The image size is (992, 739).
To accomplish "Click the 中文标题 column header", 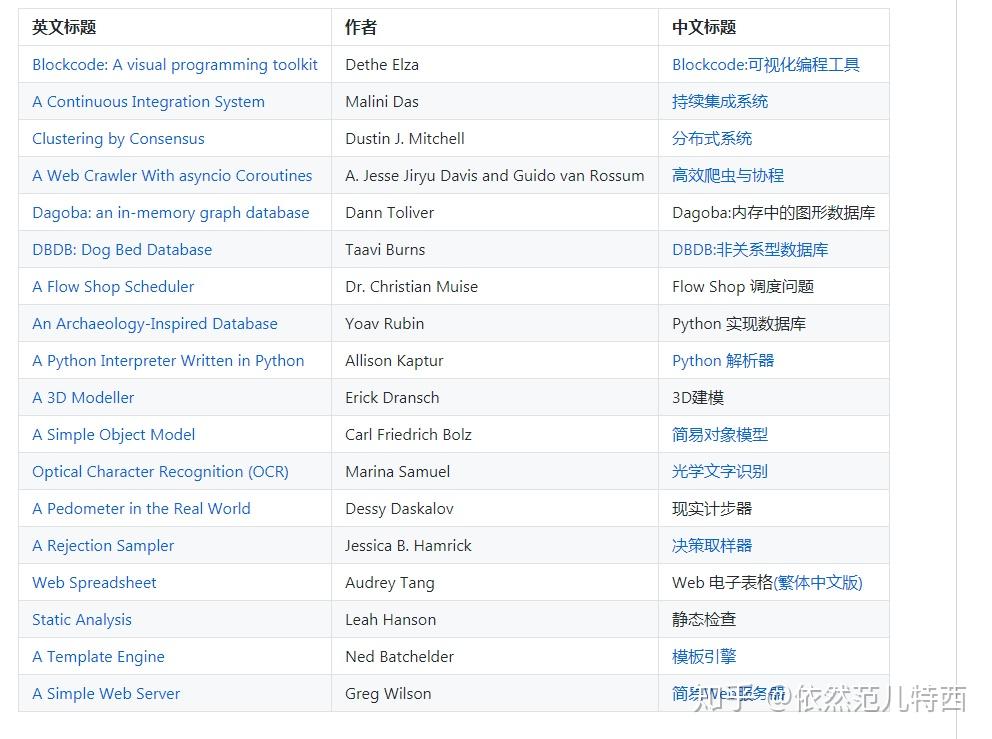I will [x=704, y=27].
